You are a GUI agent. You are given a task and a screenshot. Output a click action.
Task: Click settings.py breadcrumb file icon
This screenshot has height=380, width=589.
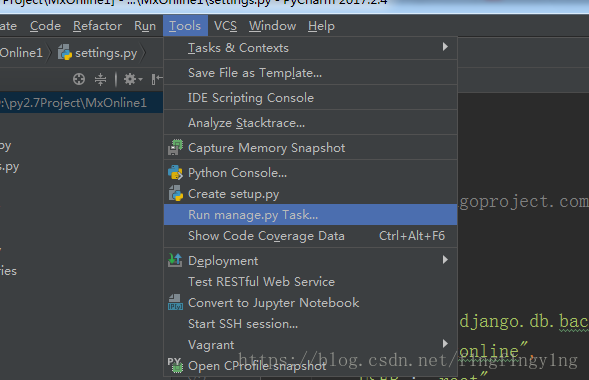65,53
